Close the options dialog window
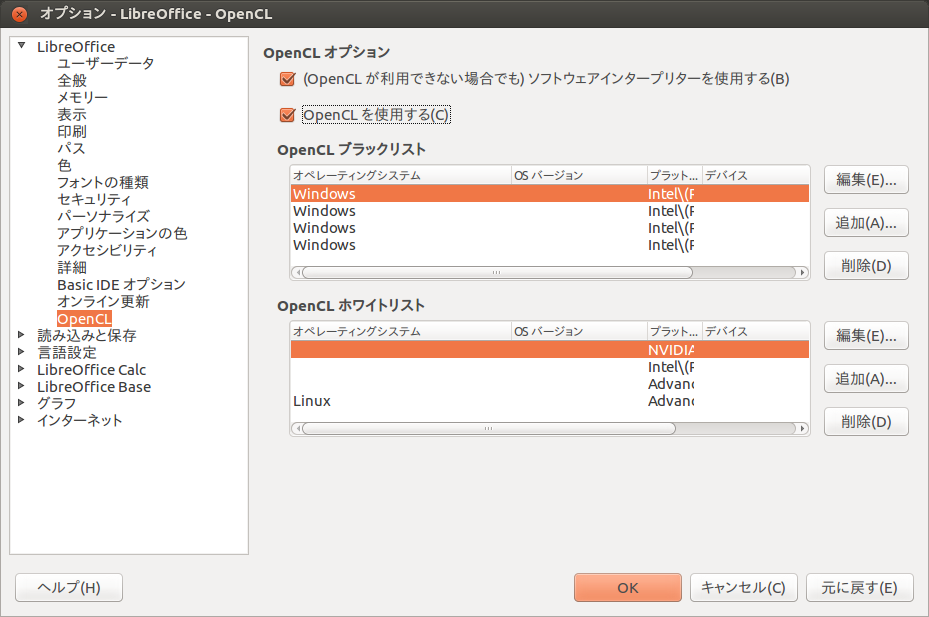Viewport: 929px width, 617px height. (20, 14)
